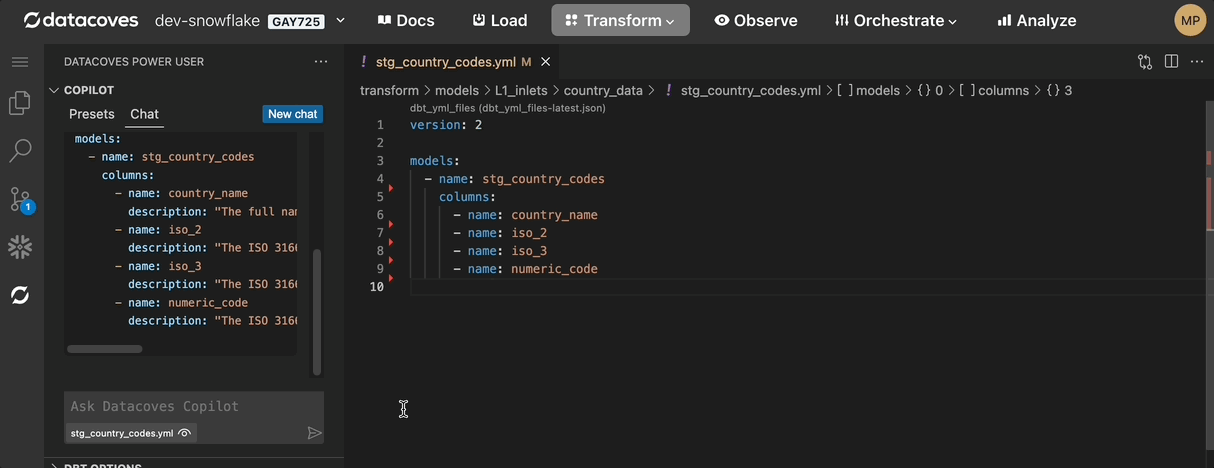Screen dimensions: 1214x468
Task: Click version: 2 on line 1
Action: [x=446, y=125]
